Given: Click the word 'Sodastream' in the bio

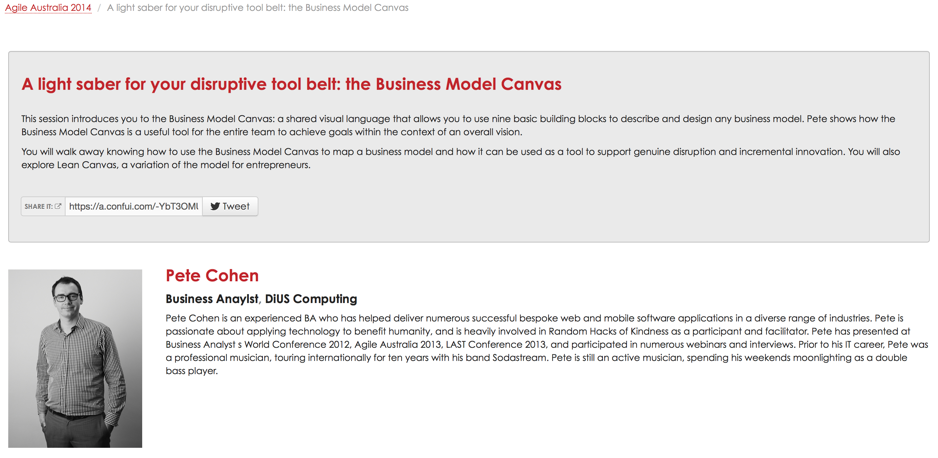Looking at the screenshot, I should pyautogui.click(x=514, y=357).
